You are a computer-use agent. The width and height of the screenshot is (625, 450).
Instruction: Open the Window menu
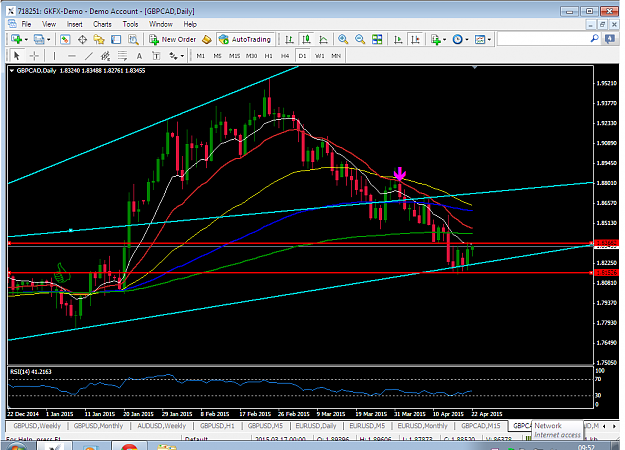[161, 24]
